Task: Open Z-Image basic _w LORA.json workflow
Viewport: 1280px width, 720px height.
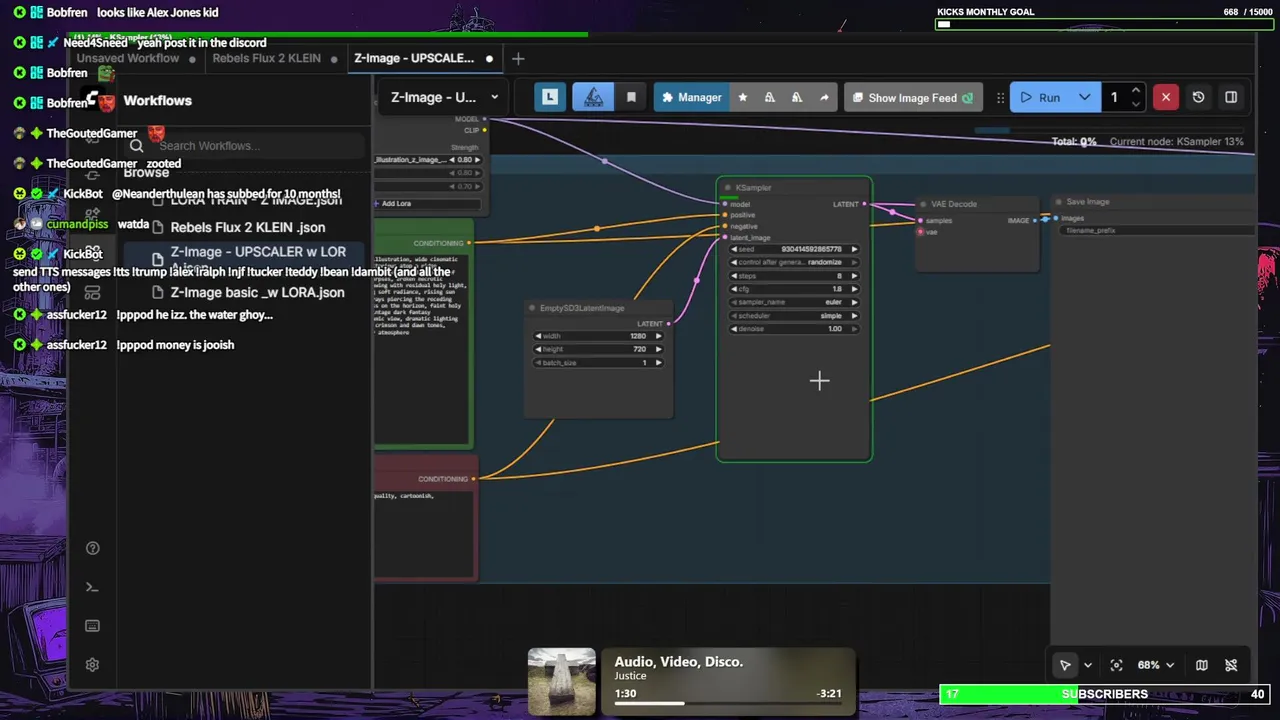Action: (x=257, y=293)
